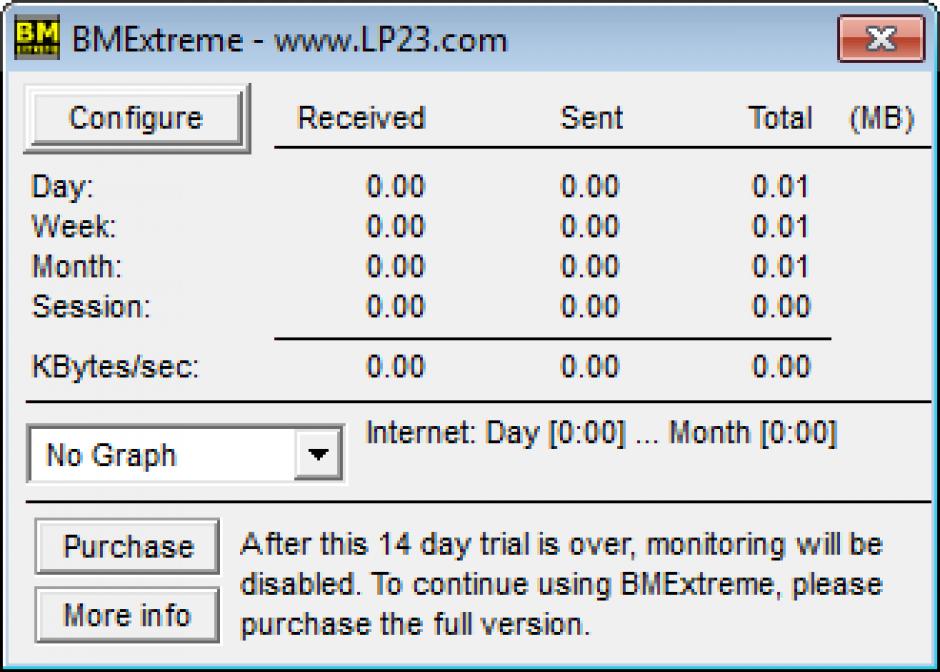This screenshot has height=672, width=940.
Task: Click the Purchase button
Action: tap(128, 546)
